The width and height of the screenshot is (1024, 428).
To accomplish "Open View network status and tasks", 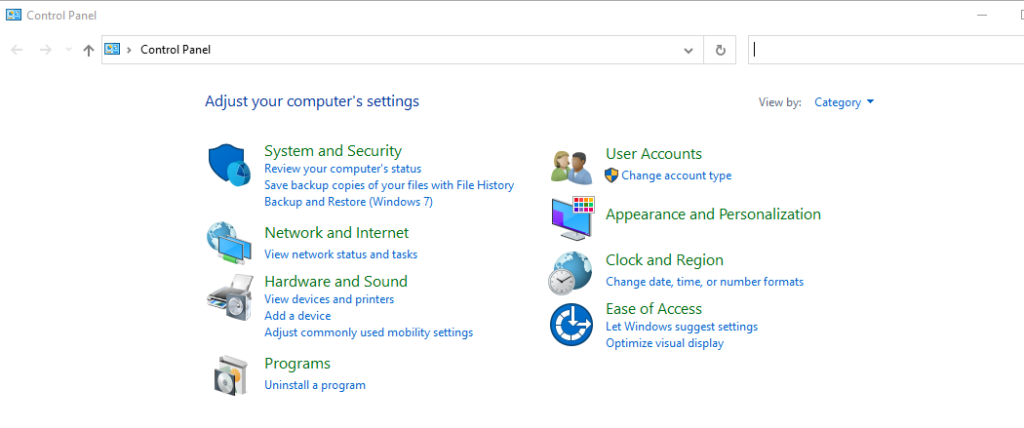I will pyautogui.click(x=341, y=254).
